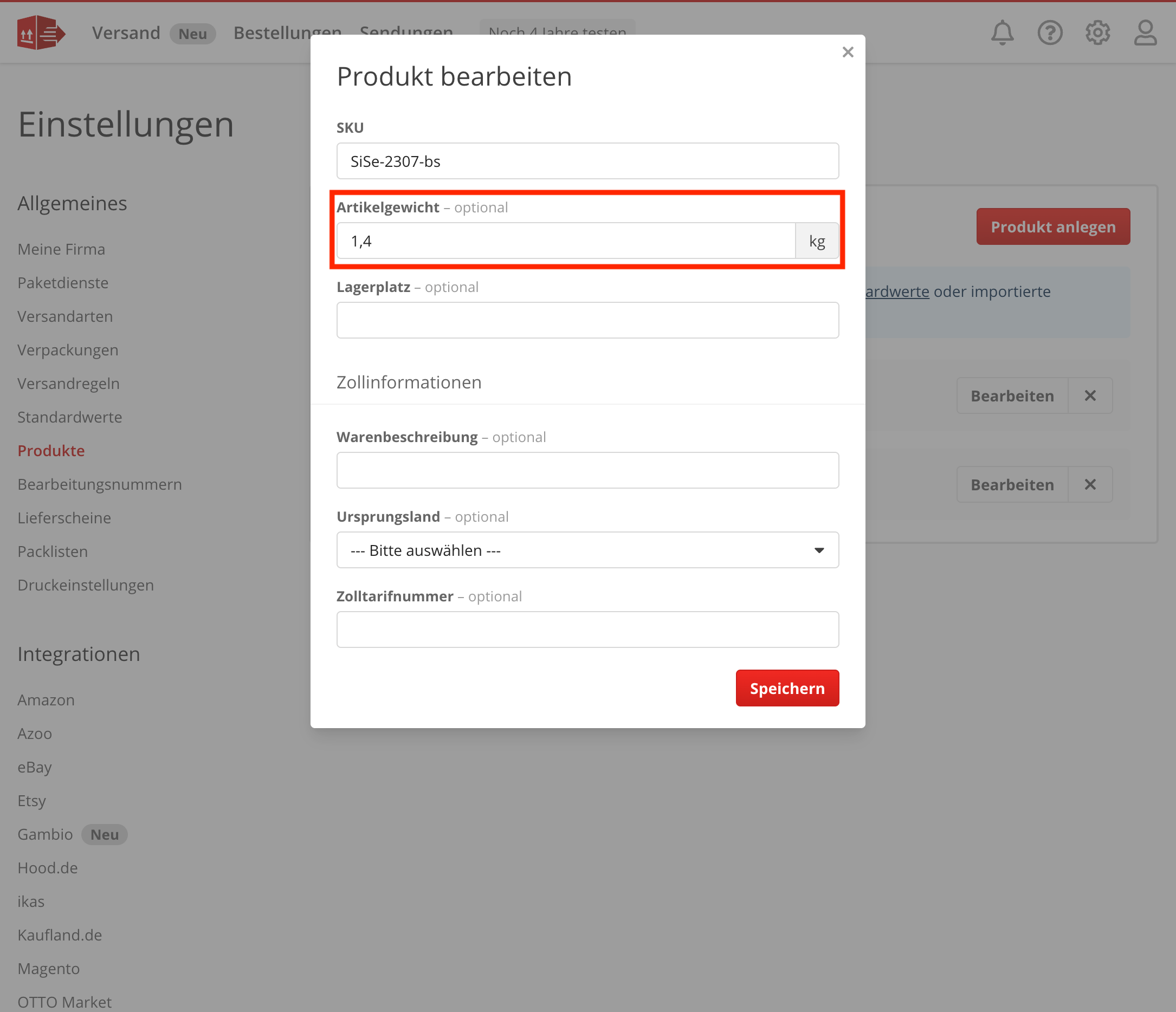Open the Etsy integration

pos(32,801)
